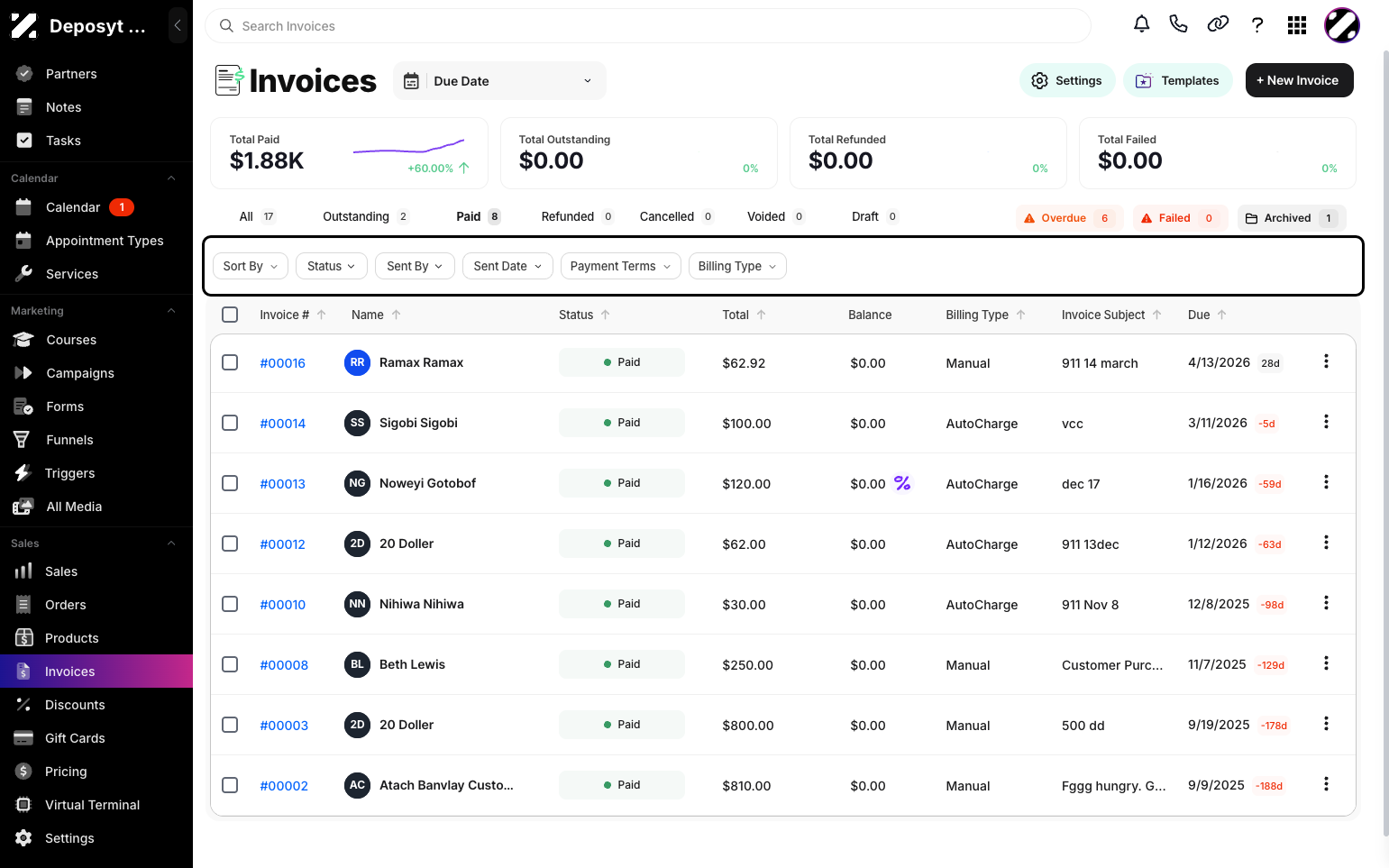
Task: Switch to the Draft tab
Action: point(874,216)
